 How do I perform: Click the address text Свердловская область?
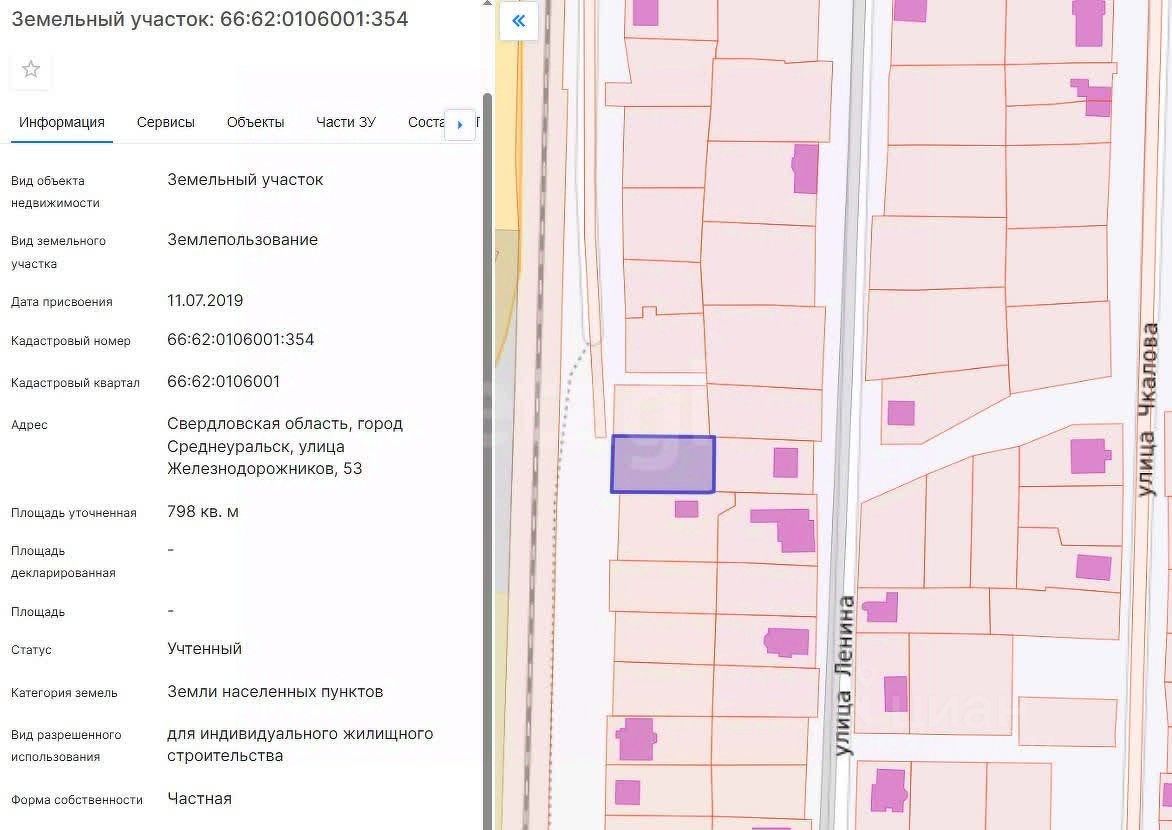259,424
